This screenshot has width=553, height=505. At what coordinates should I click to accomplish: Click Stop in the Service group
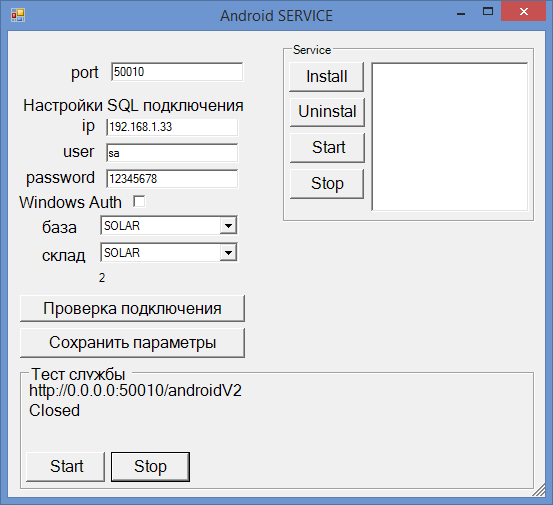(x=327, y=184)
